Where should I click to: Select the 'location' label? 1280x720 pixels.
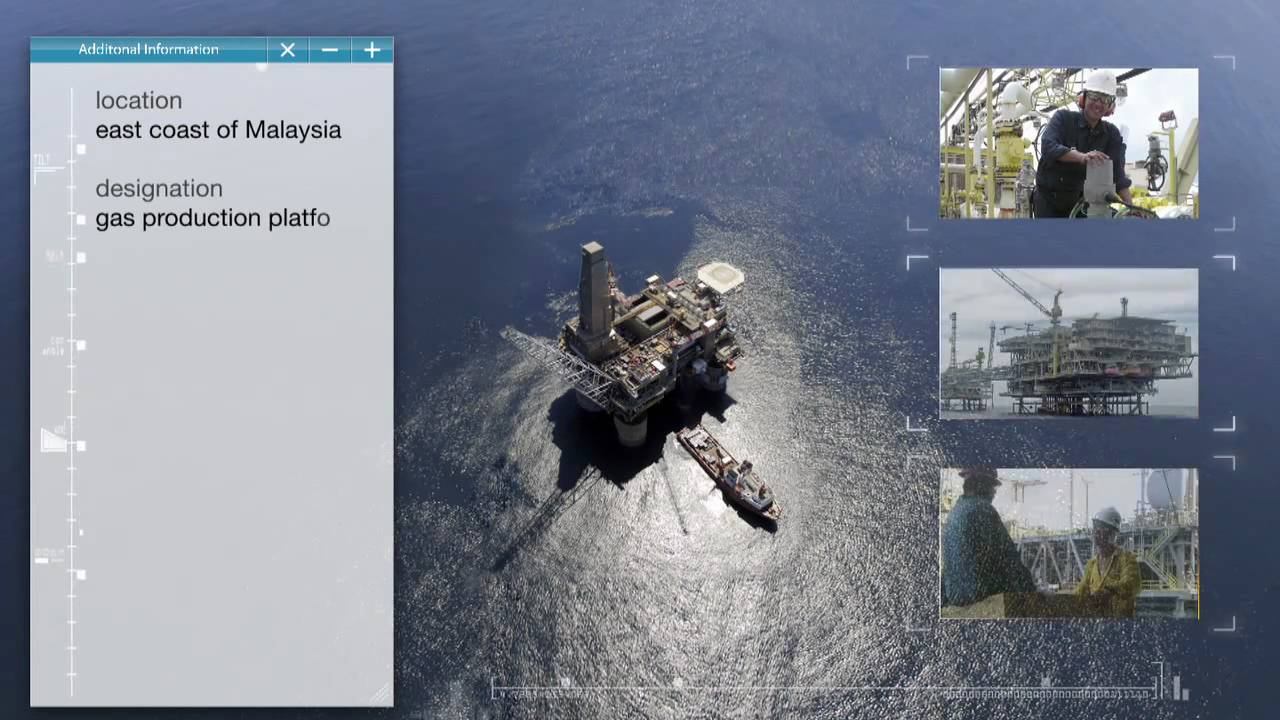click(x=138, y=100)
